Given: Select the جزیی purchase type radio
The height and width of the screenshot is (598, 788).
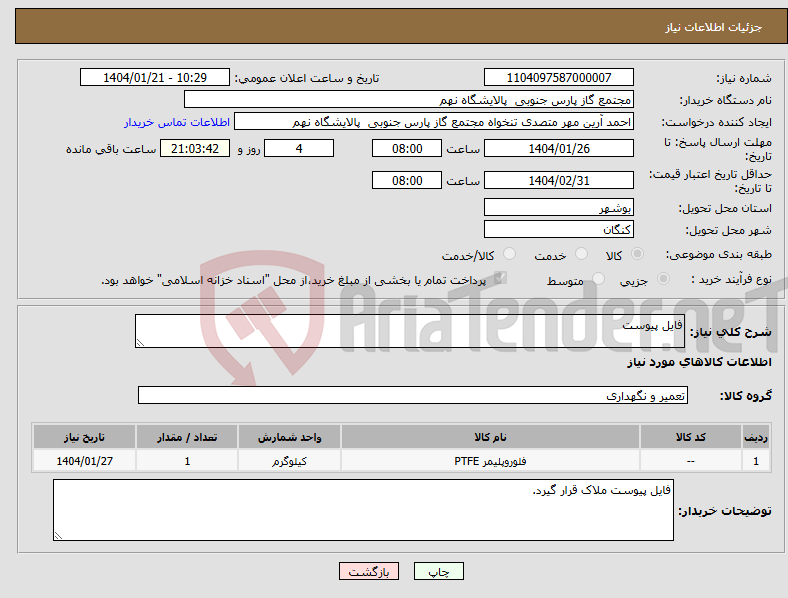Looking at the screenshot, I should pyautogui.click(x=663, y=278).
